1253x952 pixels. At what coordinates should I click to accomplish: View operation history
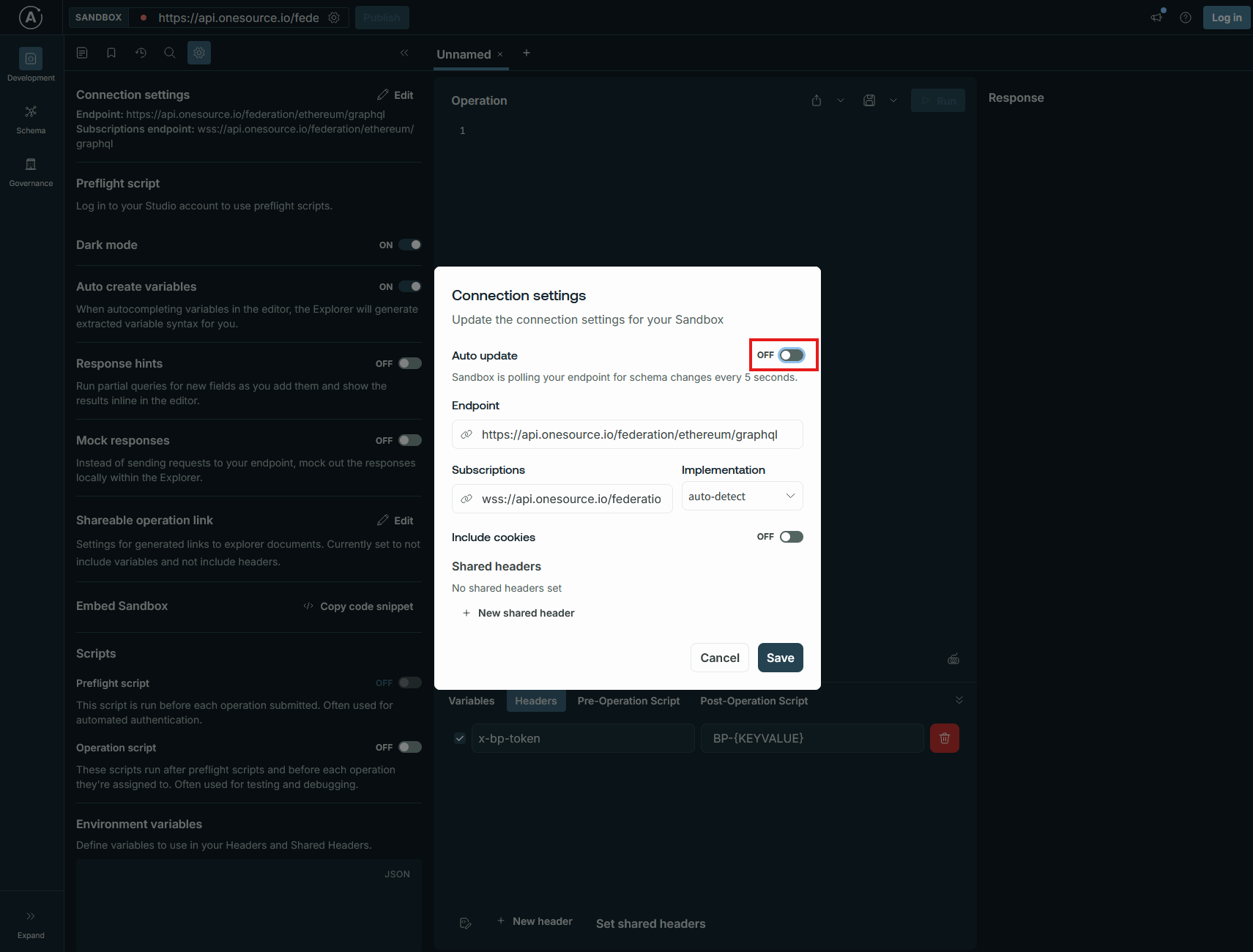(x=141, y=52)
